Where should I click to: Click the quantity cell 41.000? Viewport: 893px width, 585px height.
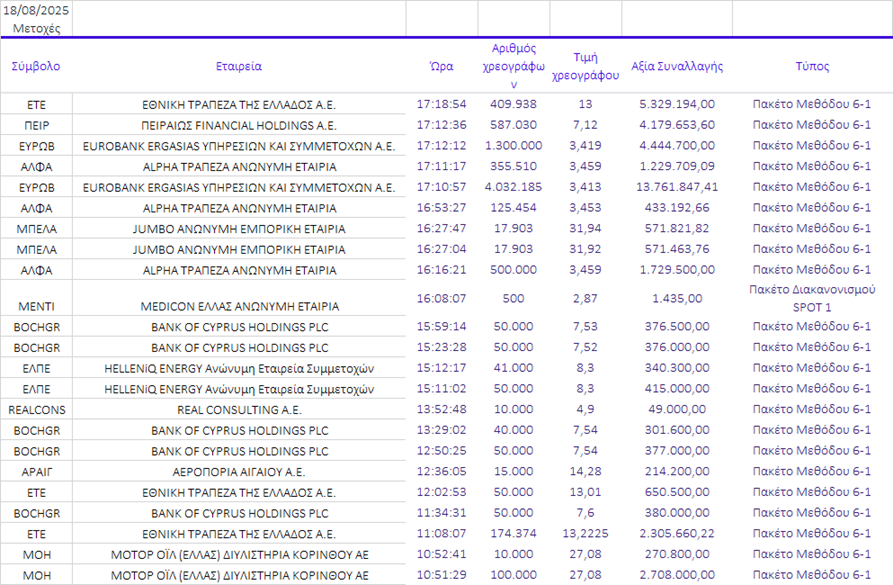[513, 368]
